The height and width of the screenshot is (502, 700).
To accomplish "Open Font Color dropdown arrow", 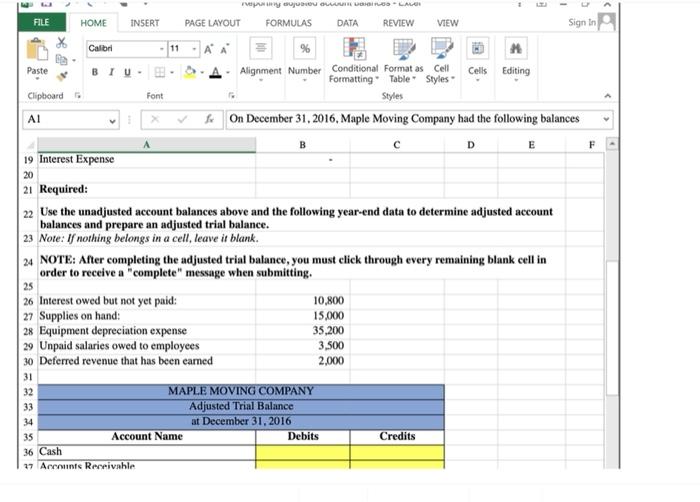I will 228,72.
